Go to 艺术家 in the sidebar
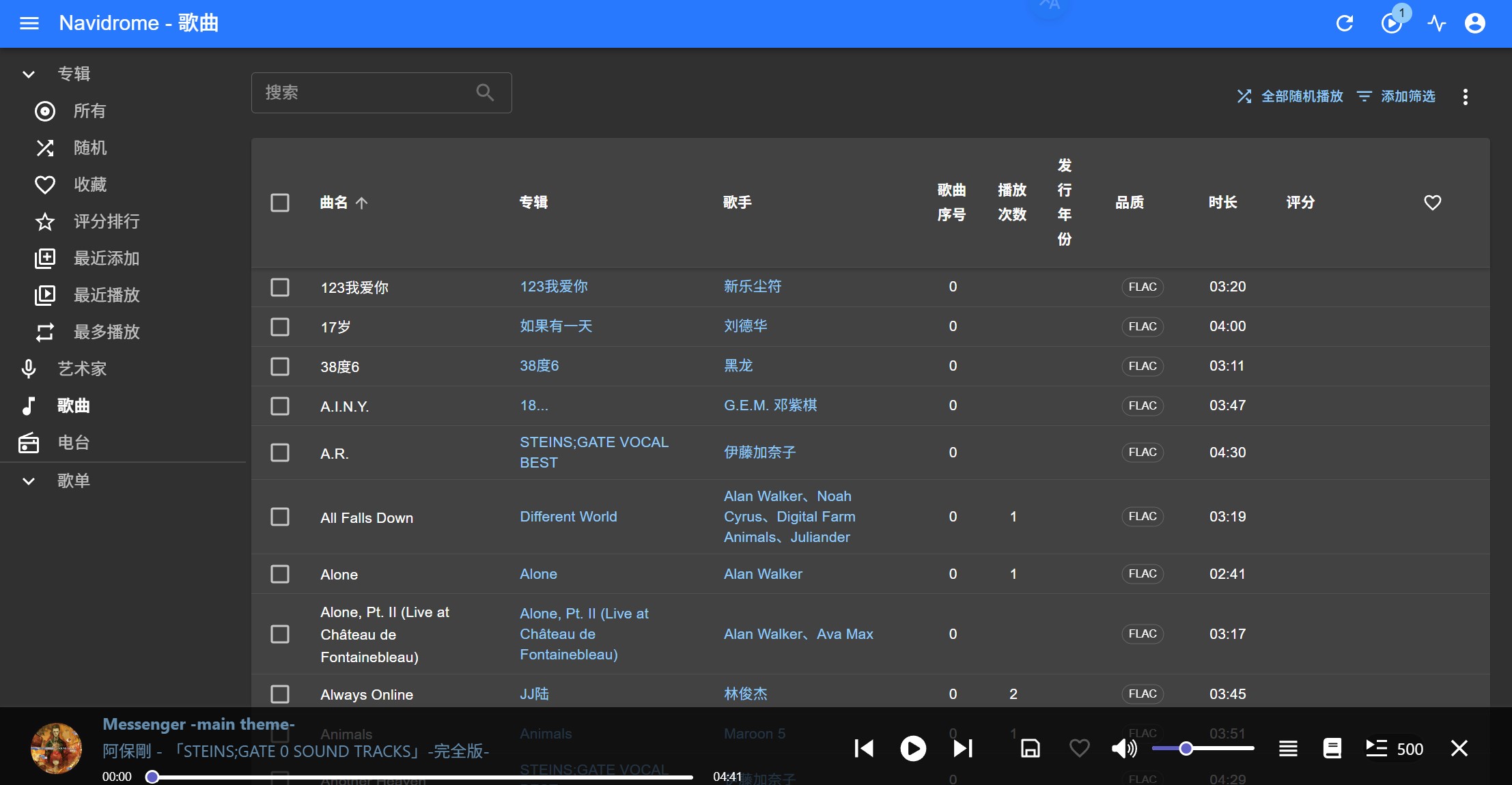The height and width of the screenshot is (785, 1512). tap(82, 369)
